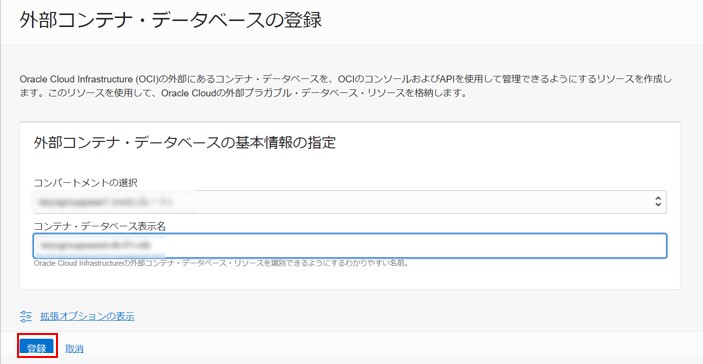Image resolution: width=703 pixels, height=364 pixels.
Task: Open the コンパートメントの選択 dropdown
Action: tap(350, 202)
